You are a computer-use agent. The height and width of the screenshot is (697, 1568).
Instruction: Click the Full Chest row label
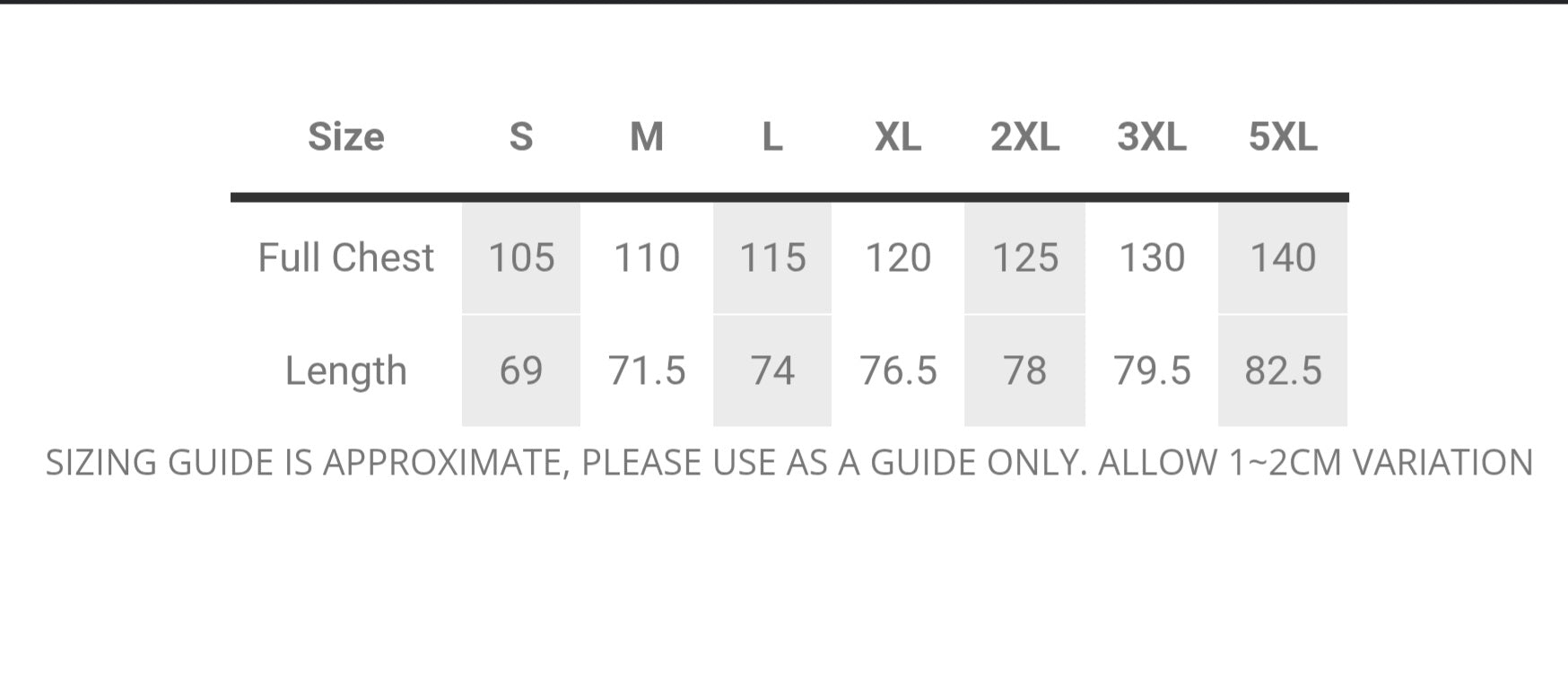coord(345,258)
